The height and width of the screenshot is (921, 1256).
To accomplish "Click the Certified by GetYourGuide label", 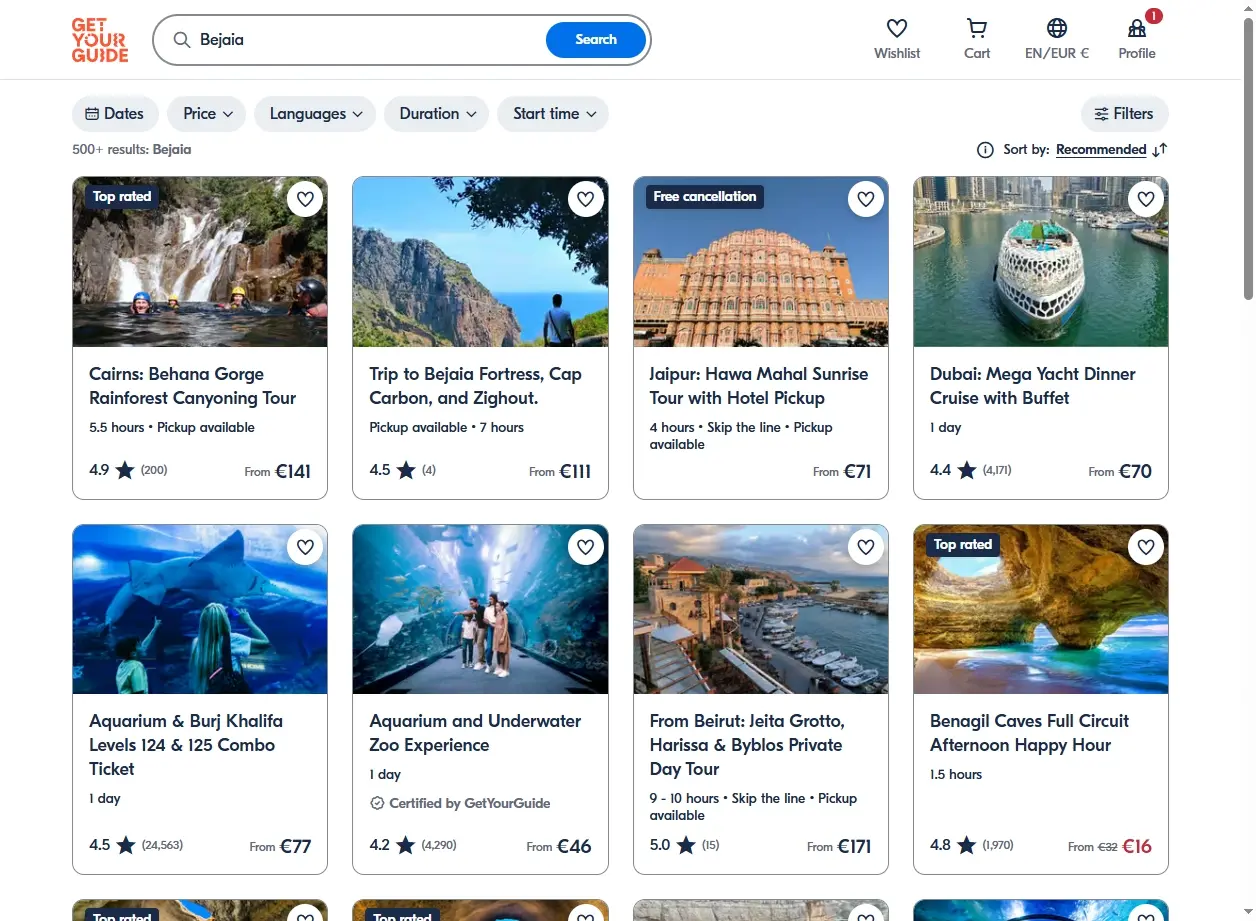I will (460, 803).
